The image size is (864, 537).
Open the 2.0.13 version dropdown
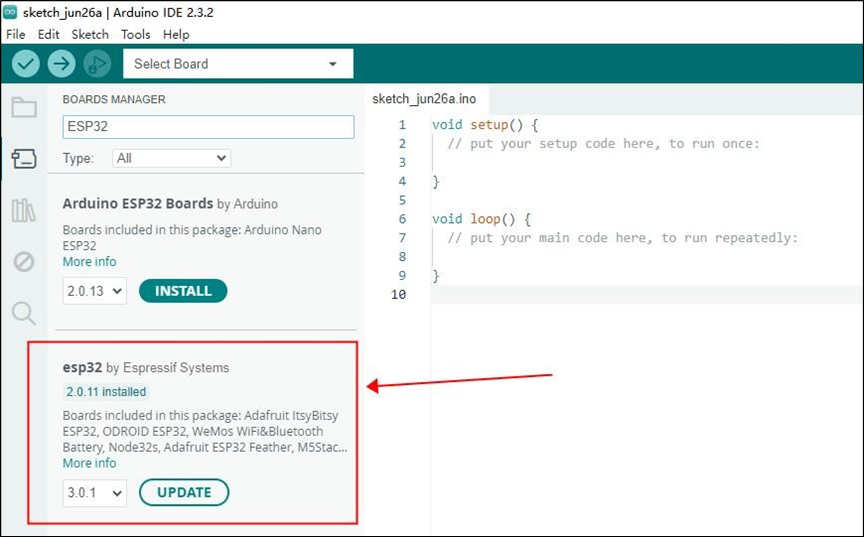click(x=95, y=291)
